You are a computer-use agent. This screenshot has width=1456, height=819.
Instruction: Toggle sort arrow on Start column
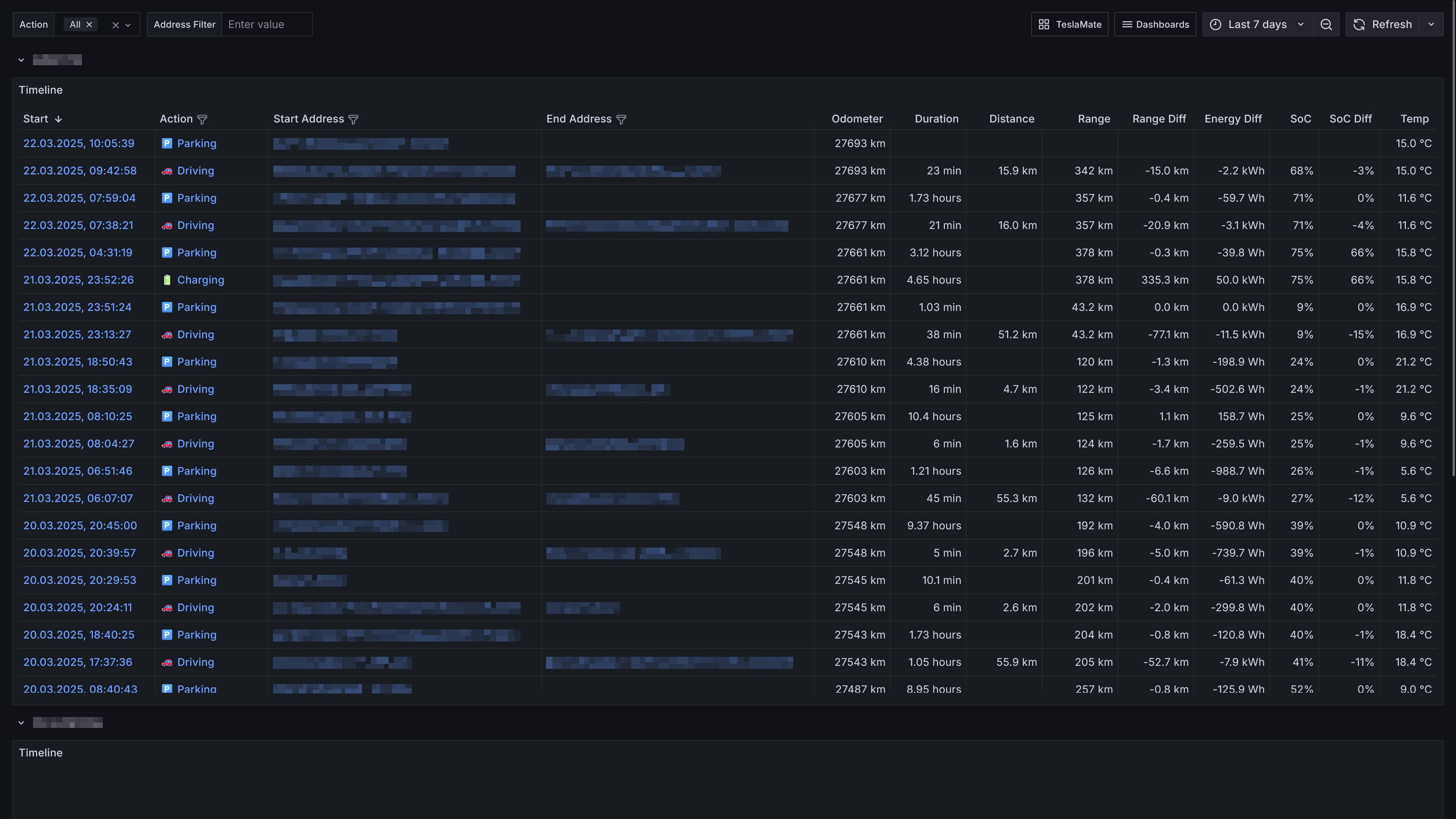[58, 119]
